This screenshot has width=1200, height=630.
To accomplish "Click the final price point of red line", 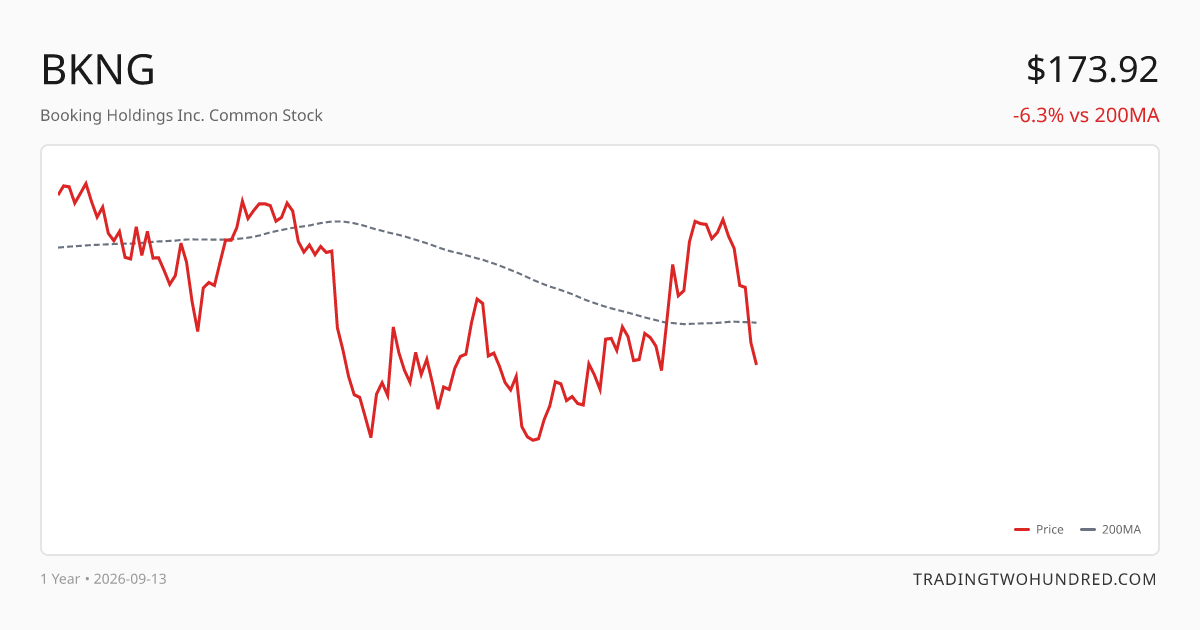I will pyautogui.click(x=756, y=363).
